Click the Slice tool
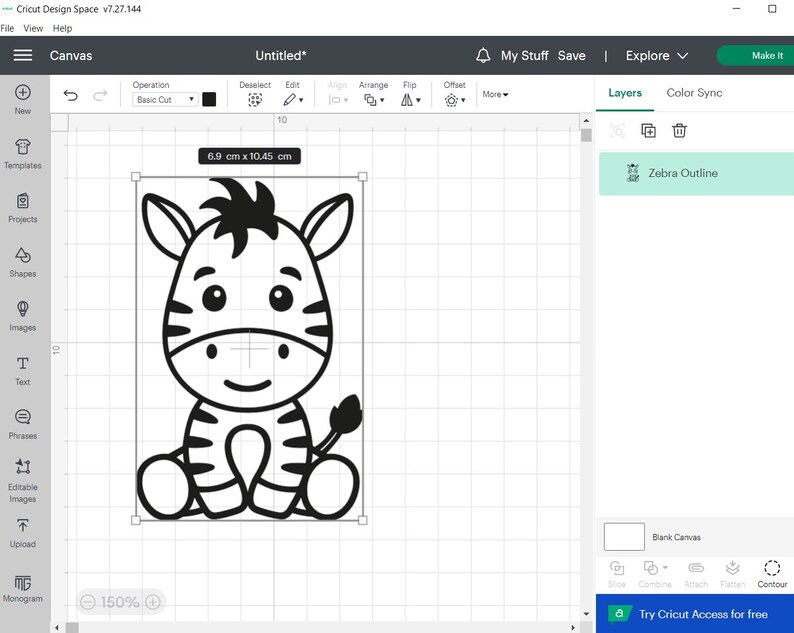The width and height of the screenshot is (794, 633). pyautogui.click(x=617, y=574)
